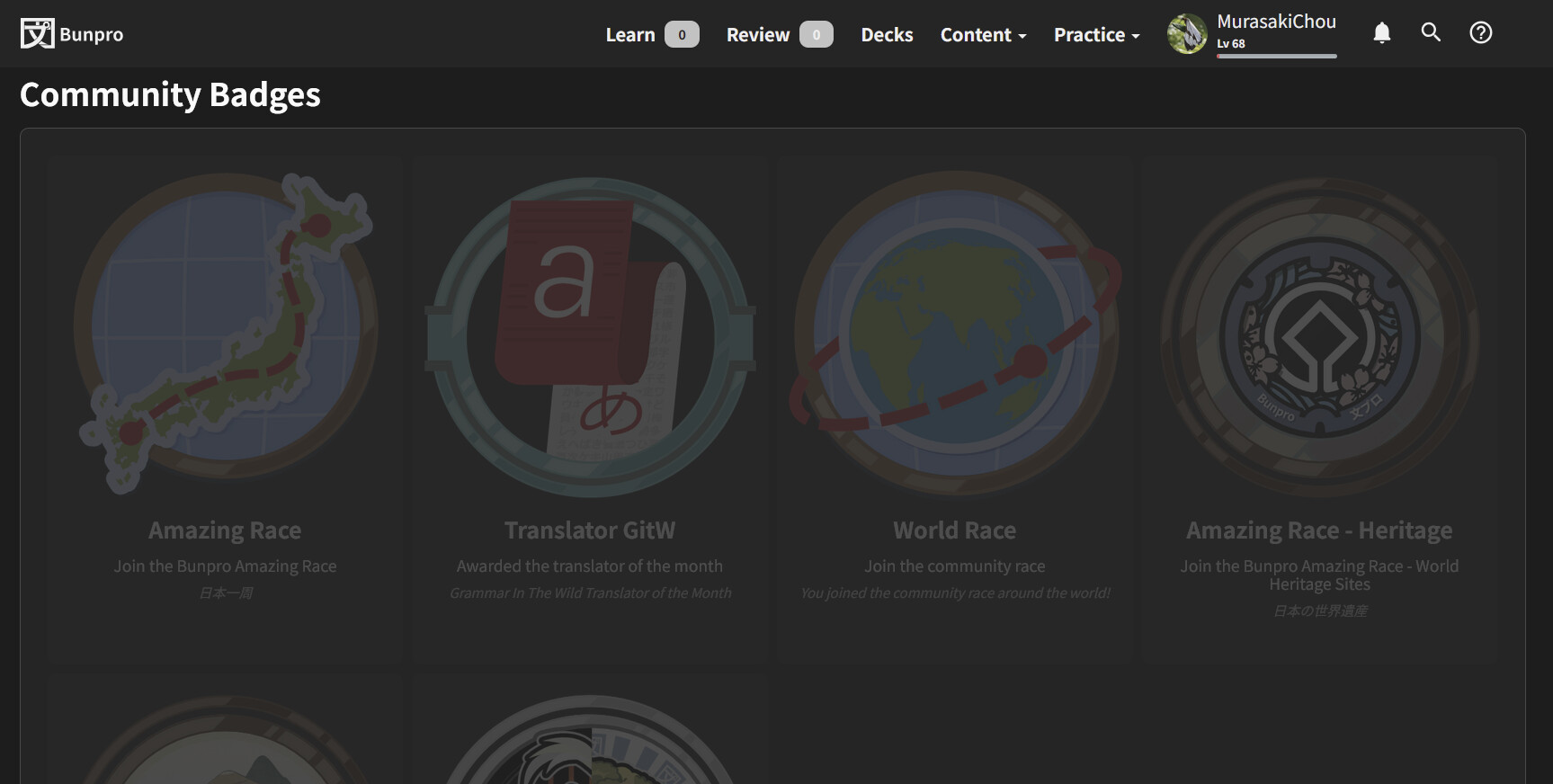Open the Review menu item

758,34
